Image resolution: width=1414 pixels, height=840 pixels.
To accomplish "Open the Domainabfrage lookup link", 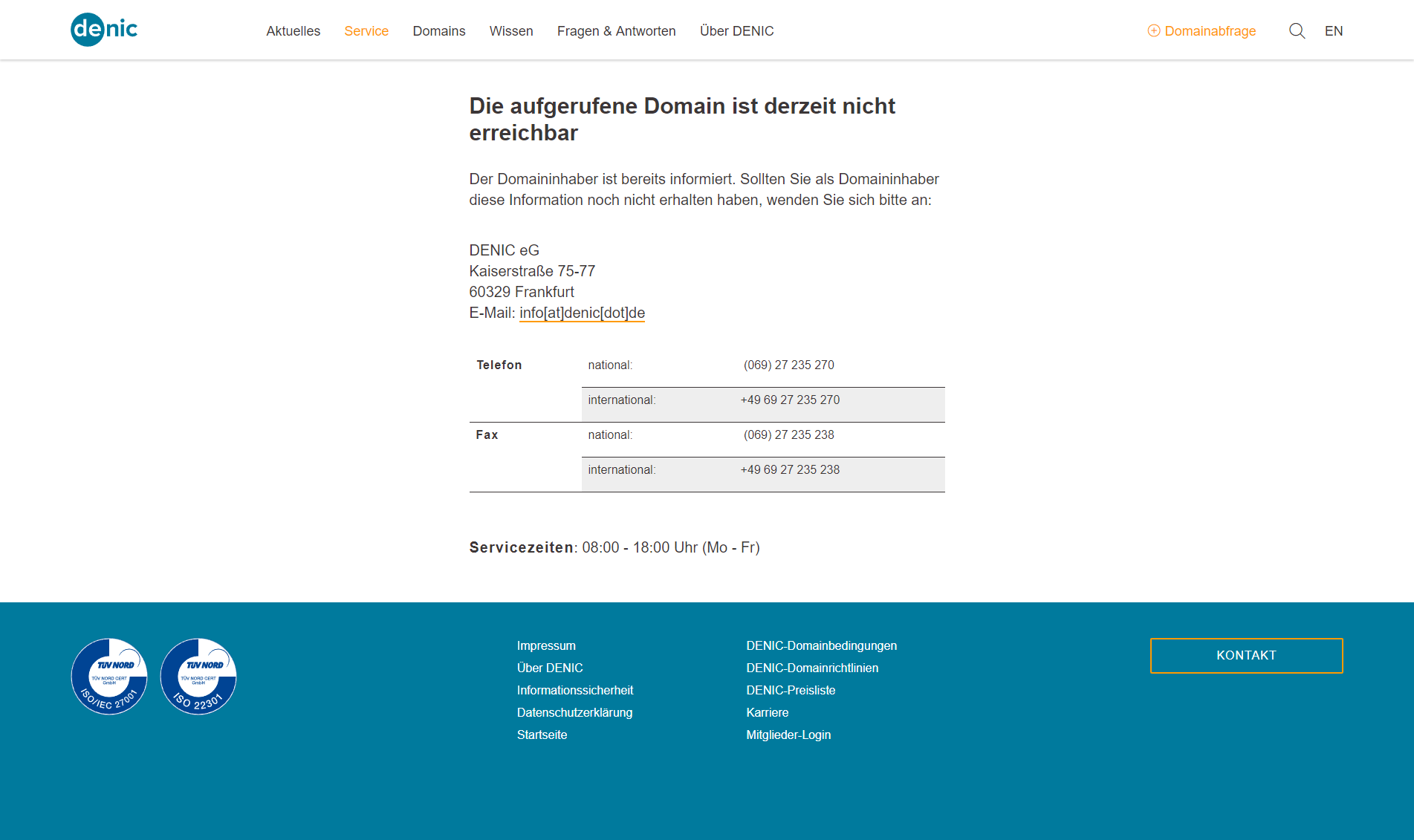I will click(1201, 30).
